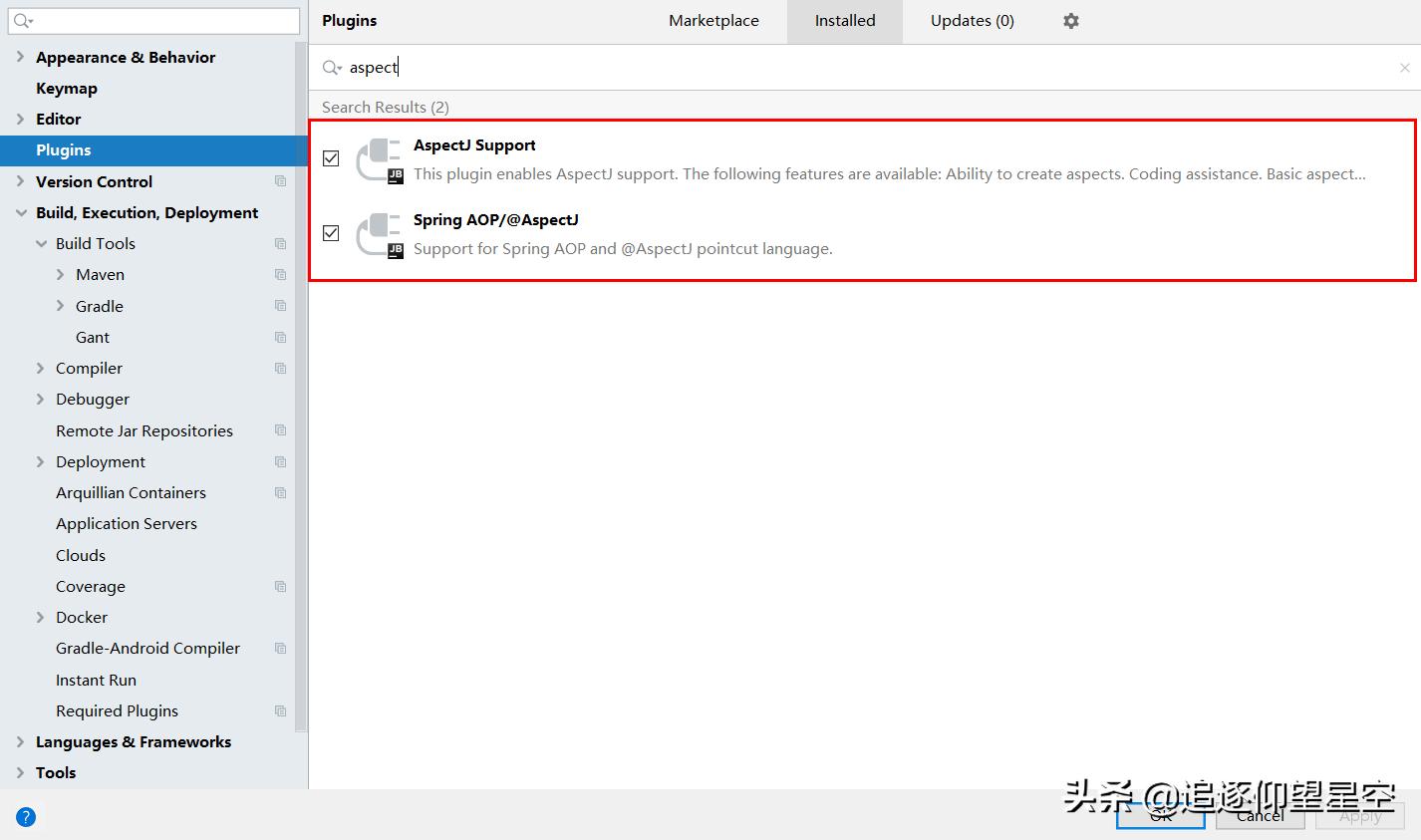Cancel the settings dialog
Screen dimensions: 1421x840
[x=1260, y=816]
